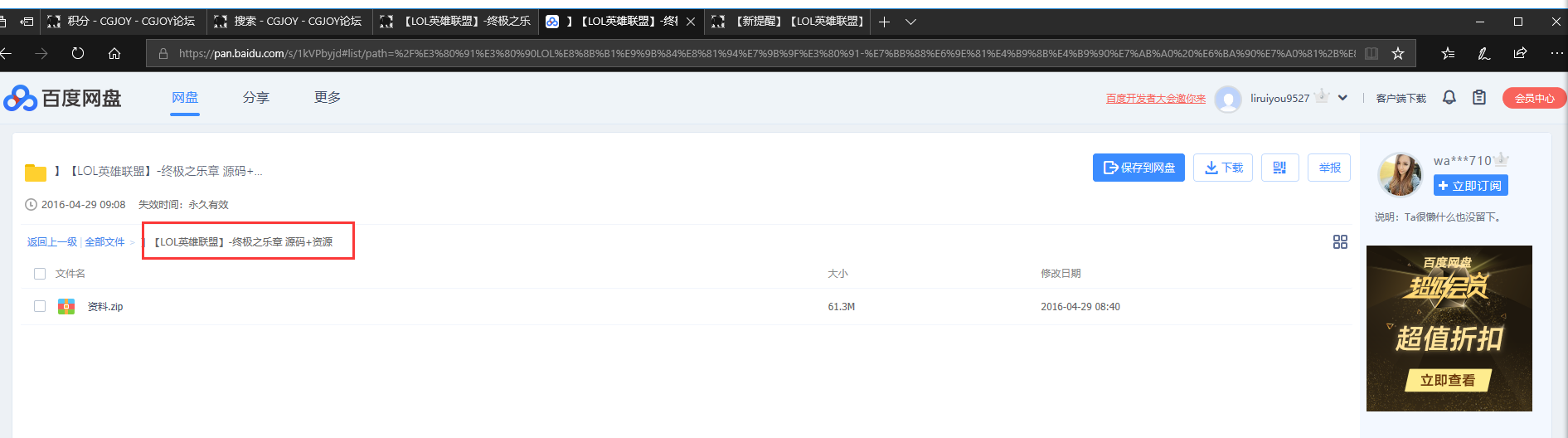Switch to grid view icon
This screenshot has height=438, width=1568.
point(1340,241)
